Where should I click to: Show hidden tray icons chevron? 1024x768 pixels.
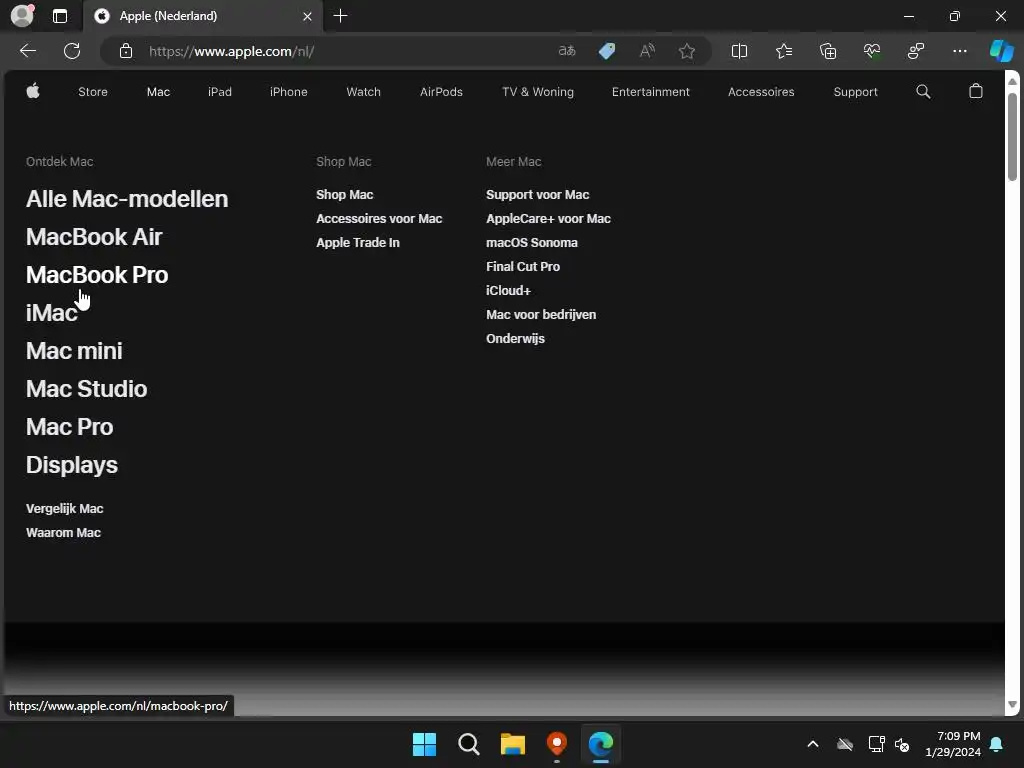[813, 744]
